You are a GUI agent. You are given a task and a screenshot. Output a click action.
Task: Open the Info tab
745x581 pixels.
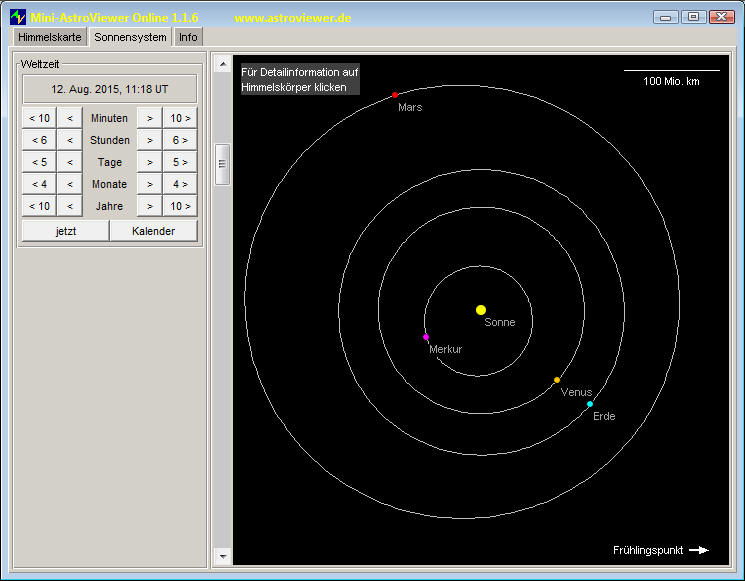(188, 37)
